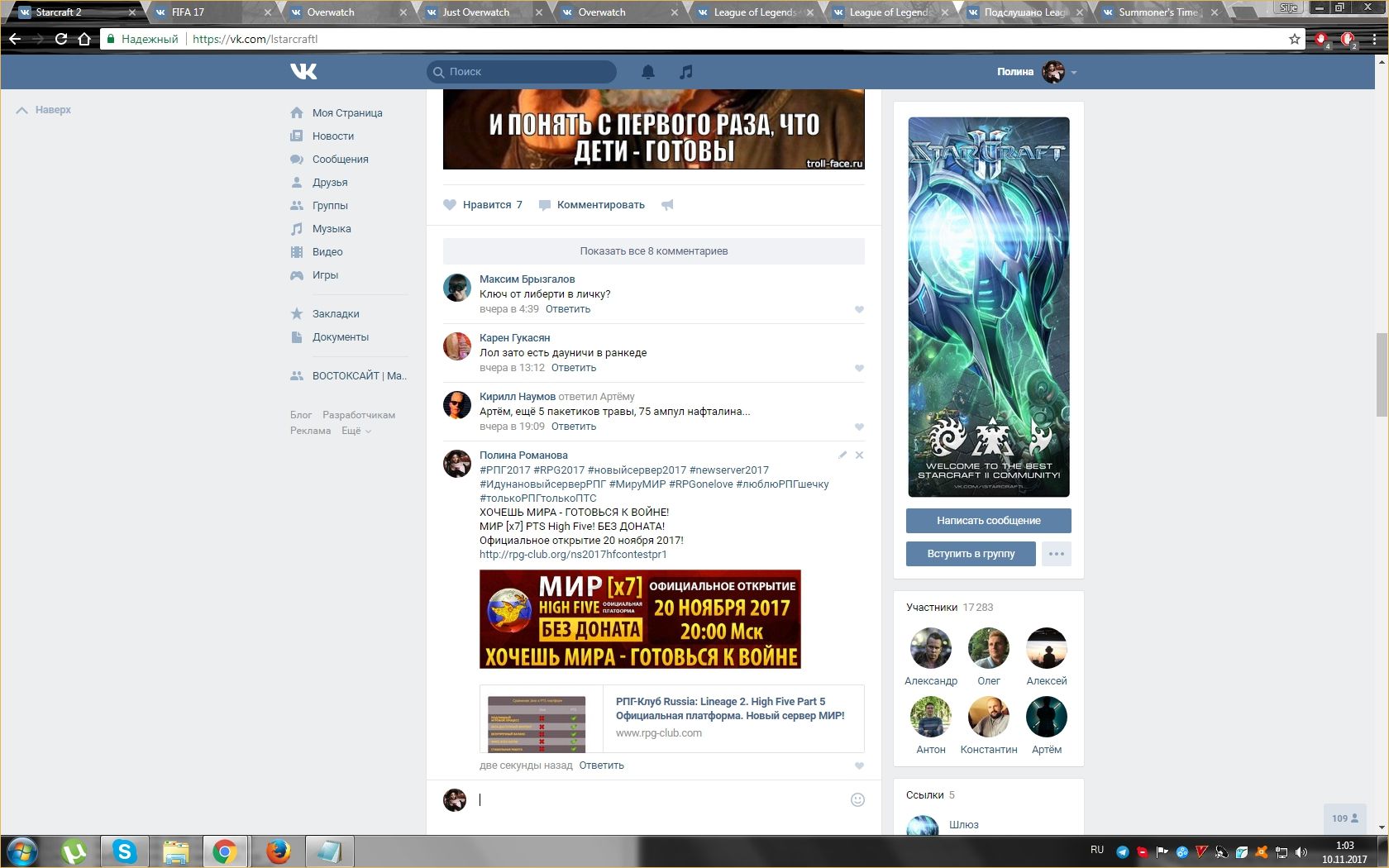Click the Наверх back-to-top button
This screenshot has width=1389, height=868.
[44, 110]
